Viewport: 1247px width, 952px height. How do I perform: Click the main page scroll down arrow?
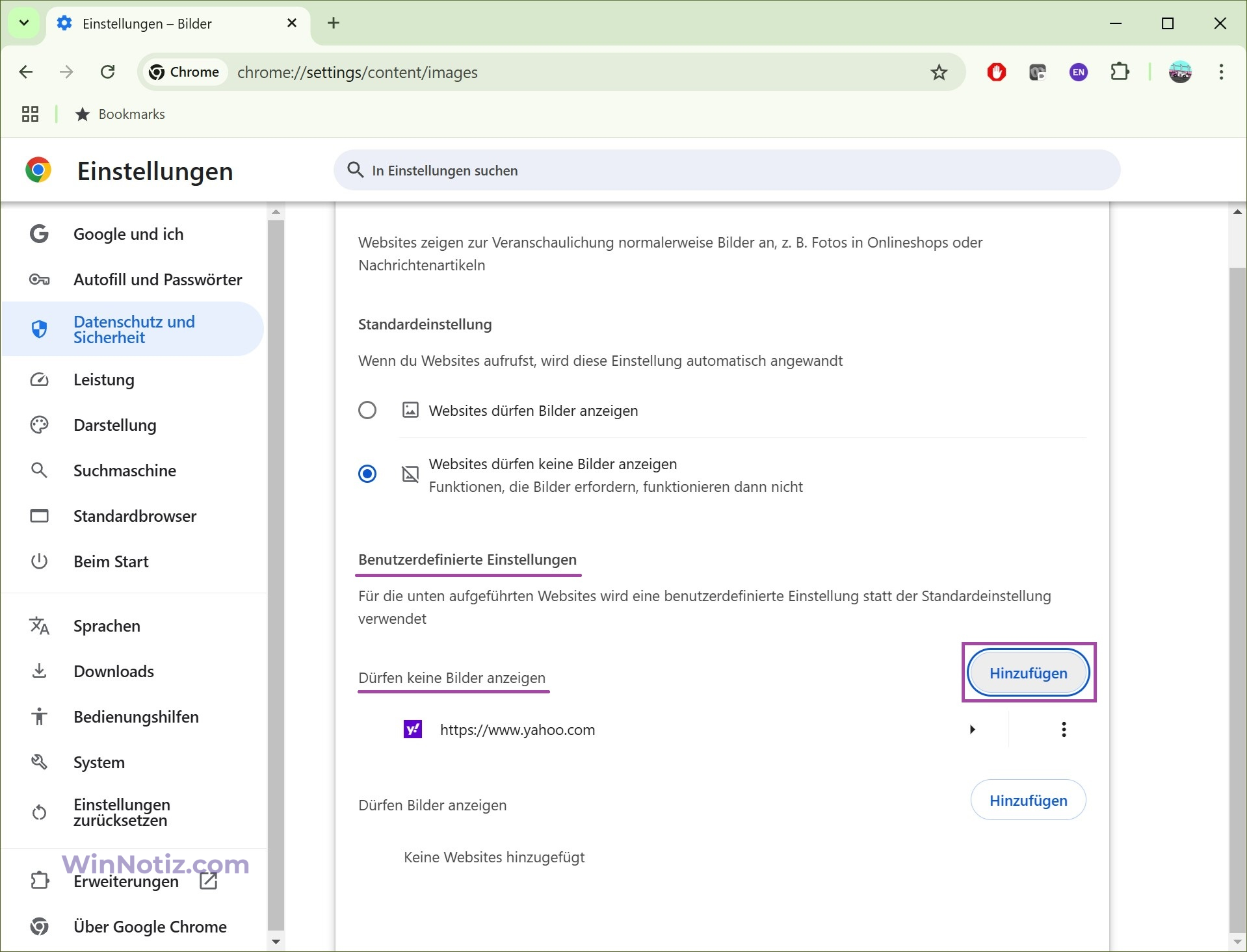click(x=1237, y=942)
